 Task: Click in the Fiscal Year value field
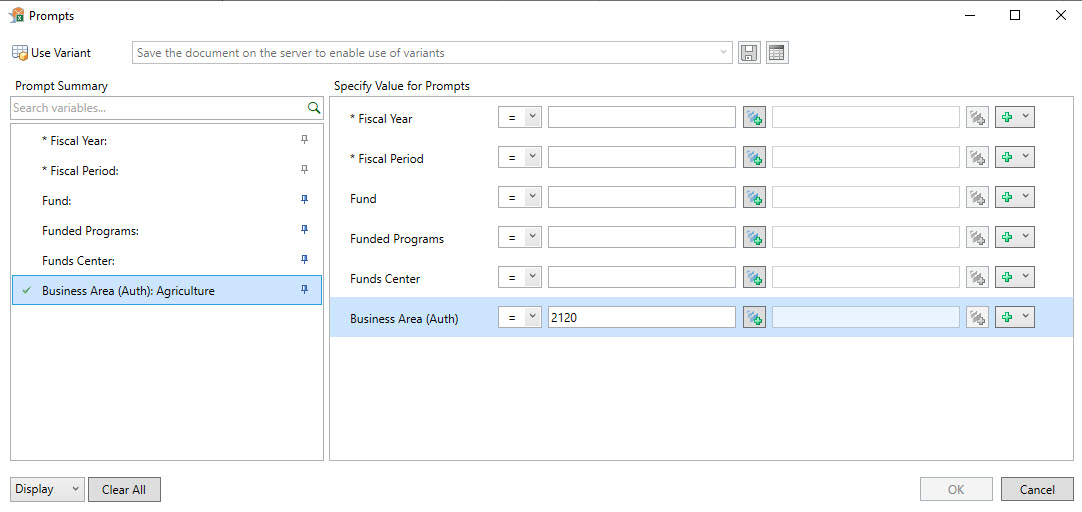pyautogui.click(x=642, y=118)
